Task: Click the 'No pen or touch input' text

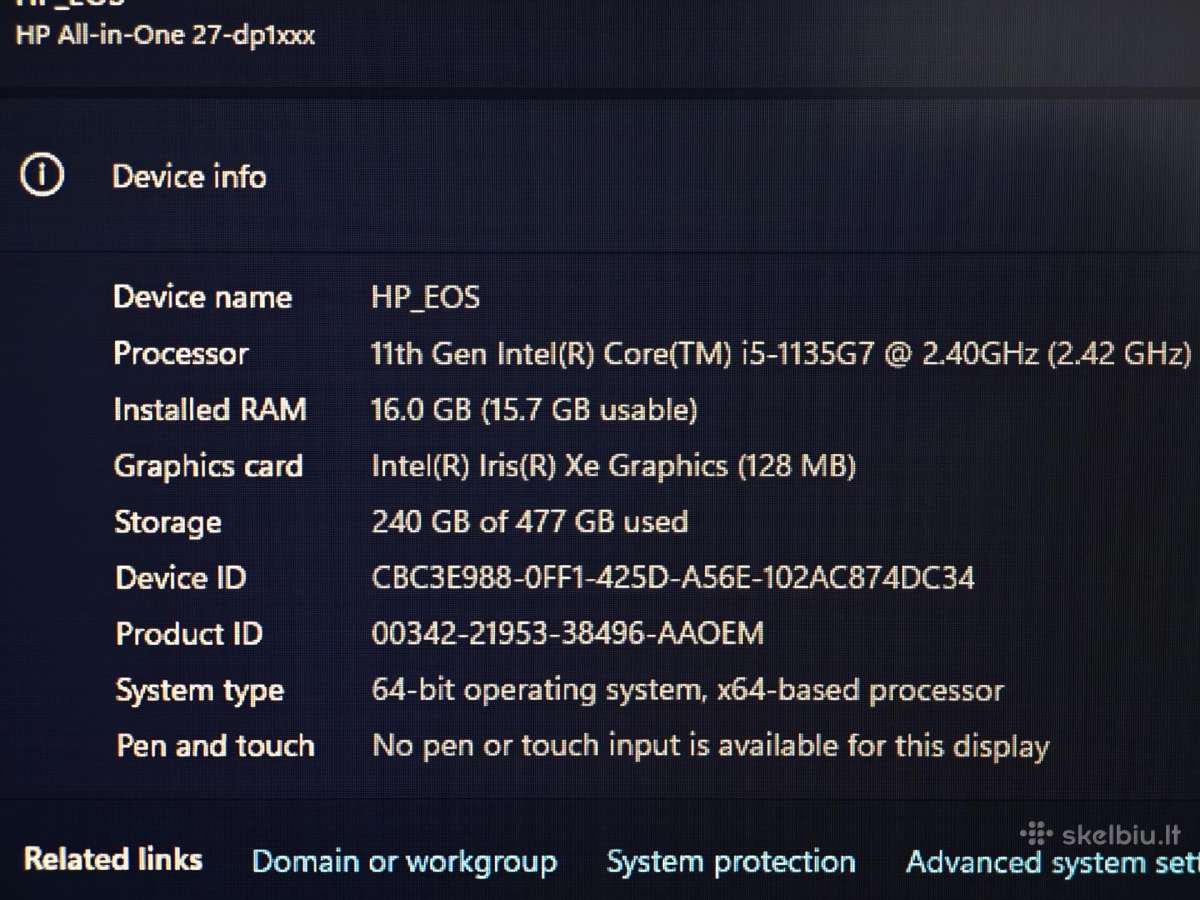Action: click(x=710, y=746)
